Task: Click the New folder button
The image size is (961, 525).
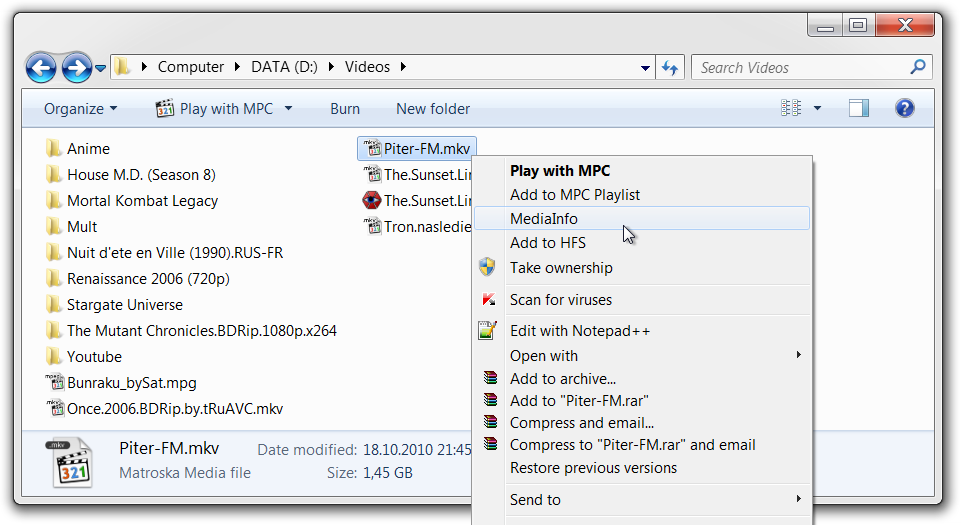Action: coord(432,109)
